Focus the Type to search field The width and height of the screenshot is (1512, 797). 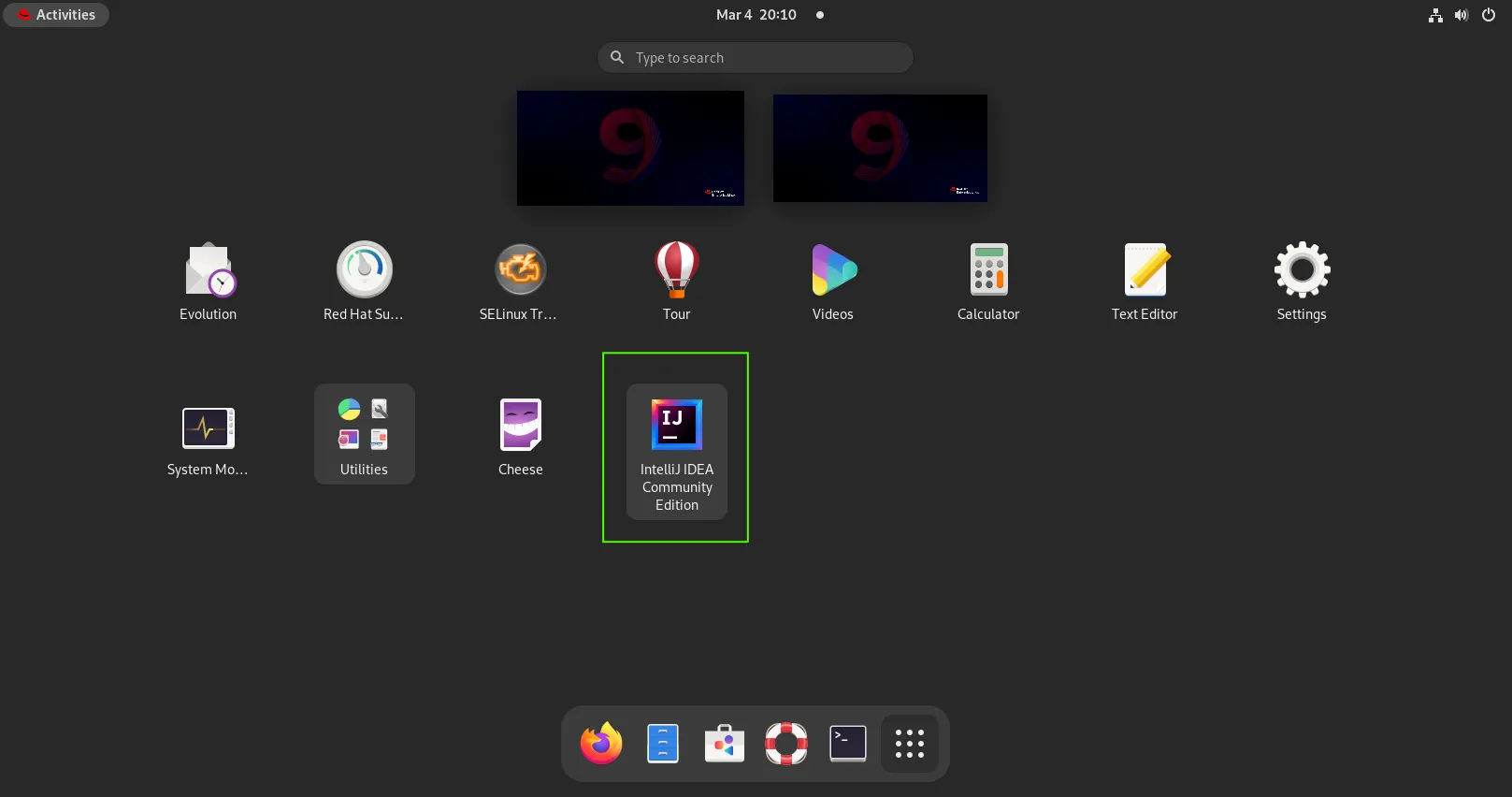pos(756,58)
